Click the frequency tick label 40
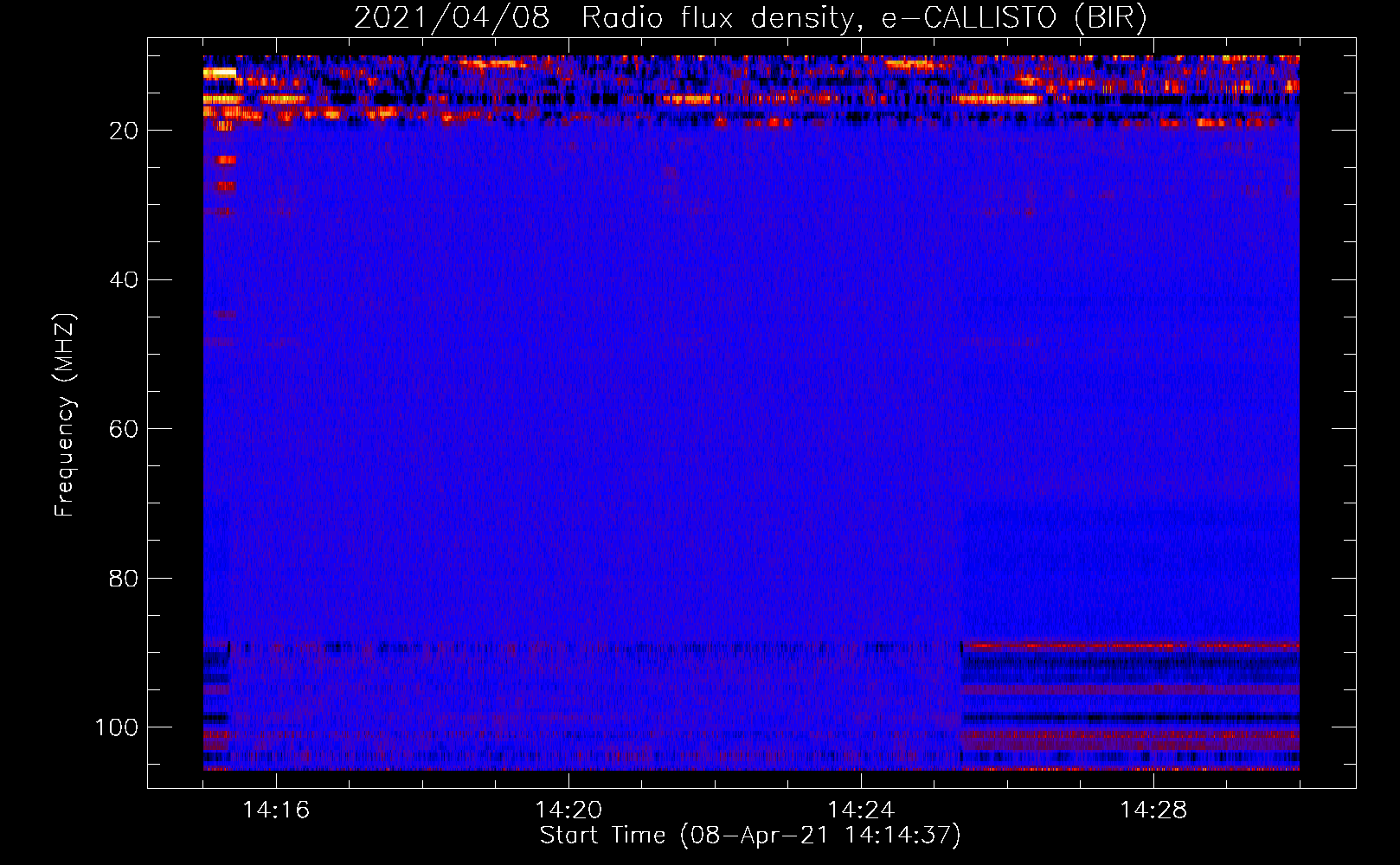Screen dimensions: 1400x865 (x=124, y=280)
